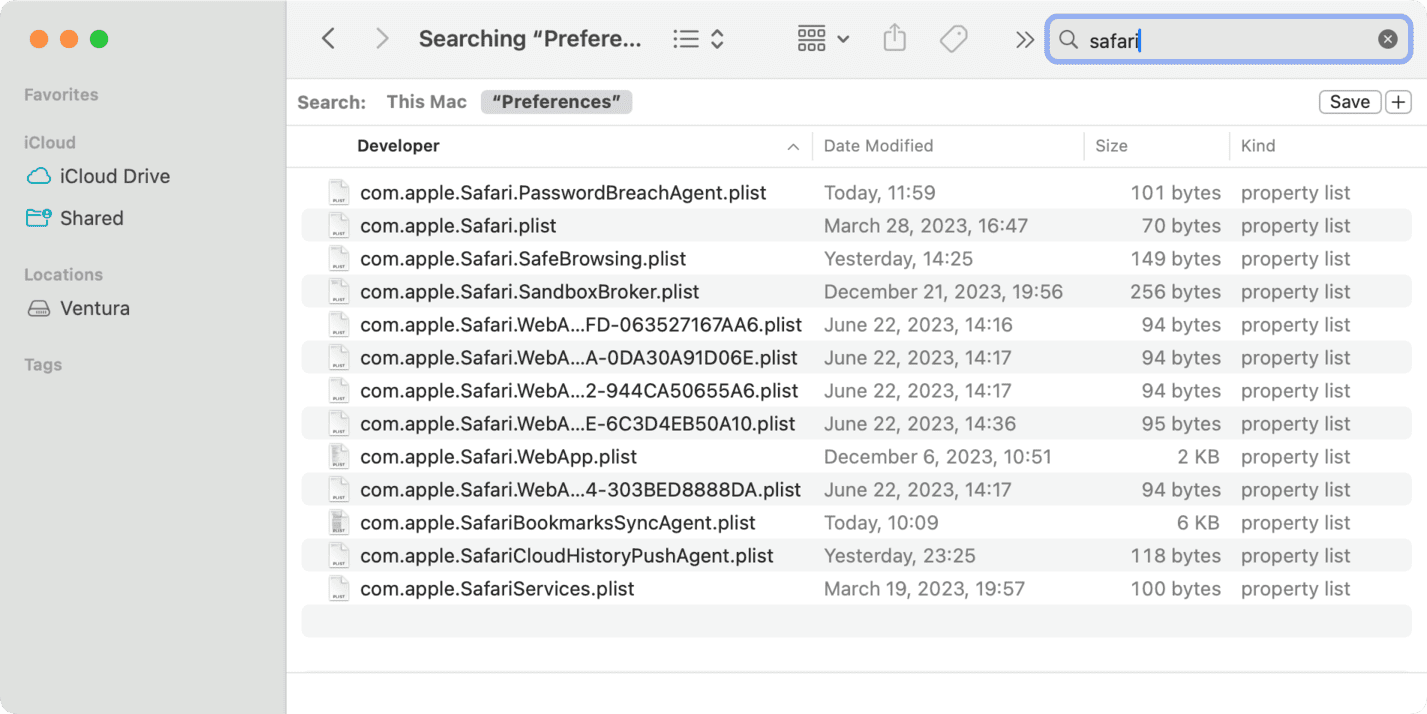Go forward with the right chevron
The image size is (1427, 714).
(x=382, y=39)
